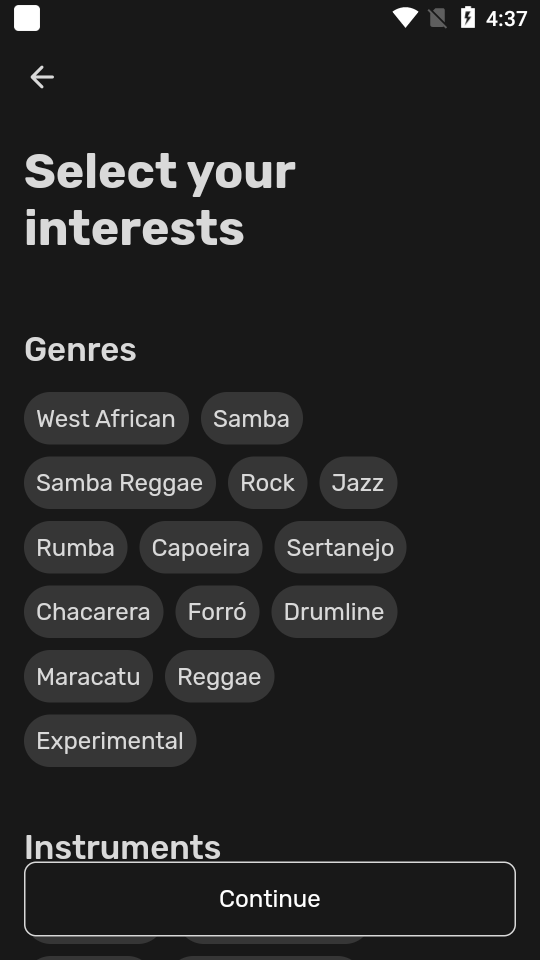Toggle the Samba genre chip
This screenshot has width=540, height=960.
click(x=252, y=419)
